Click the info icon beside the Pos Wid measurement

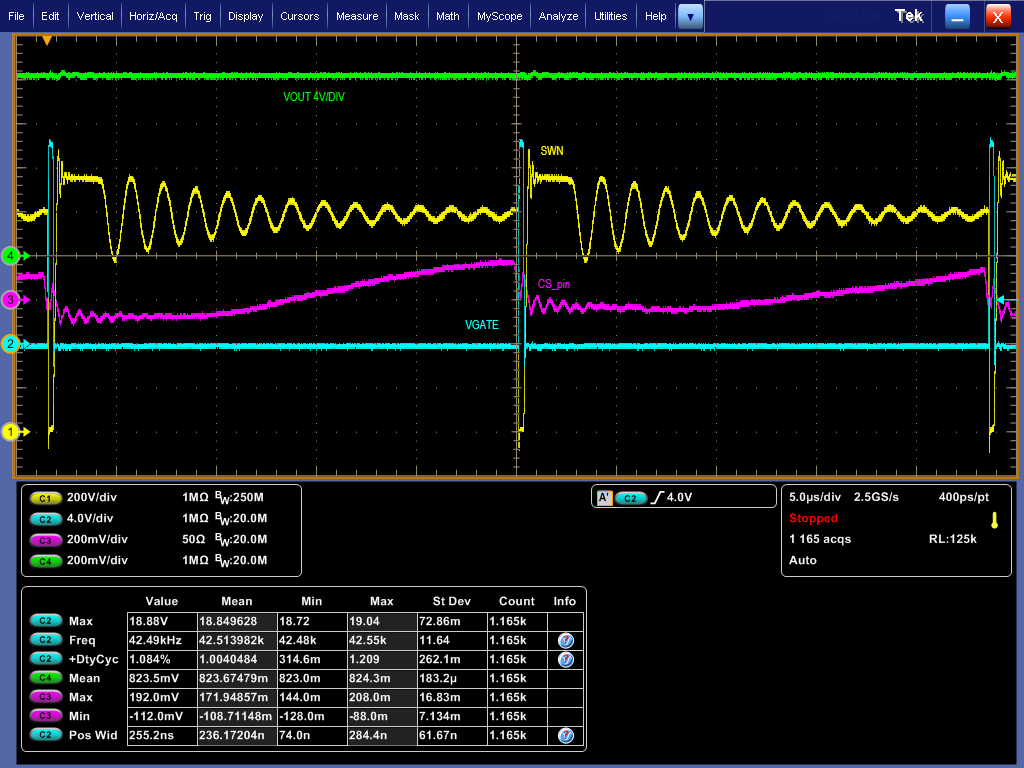point(564,735)
